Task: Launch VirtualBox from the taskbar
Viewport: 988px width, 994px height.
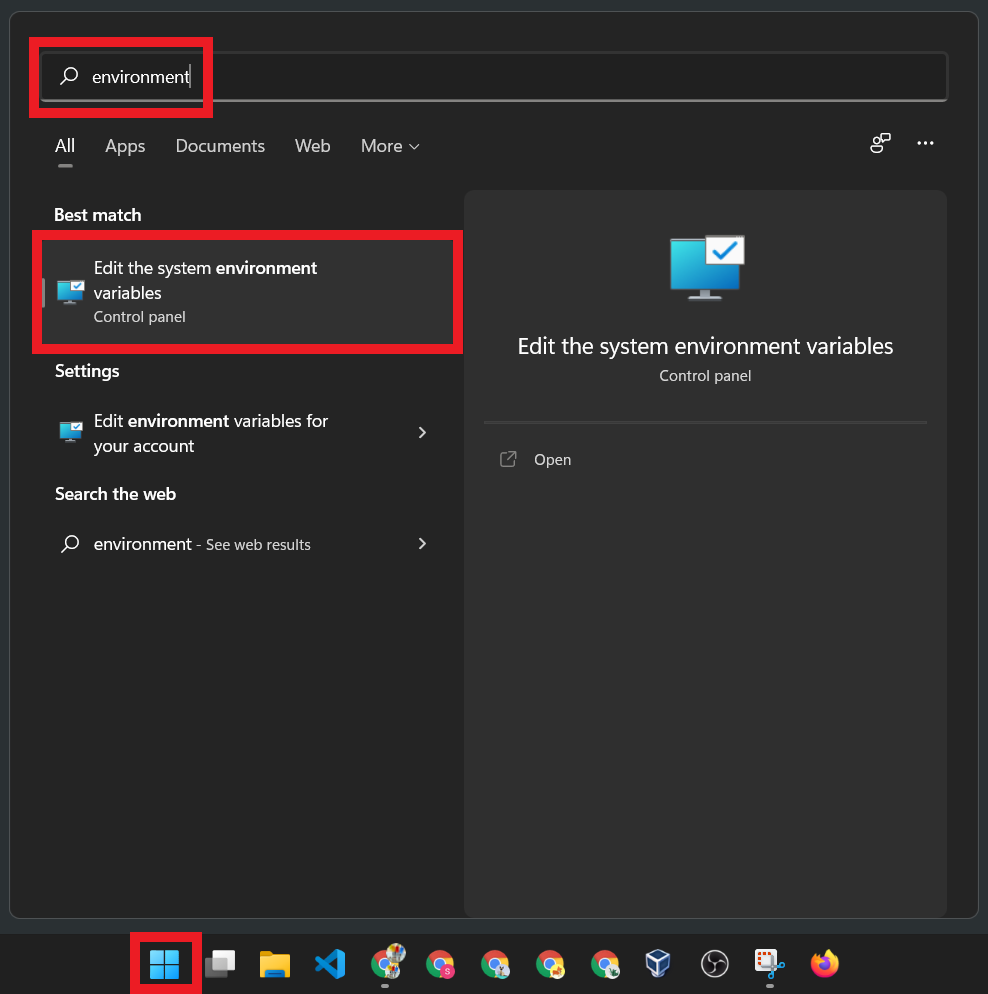Action: [658, 964]
